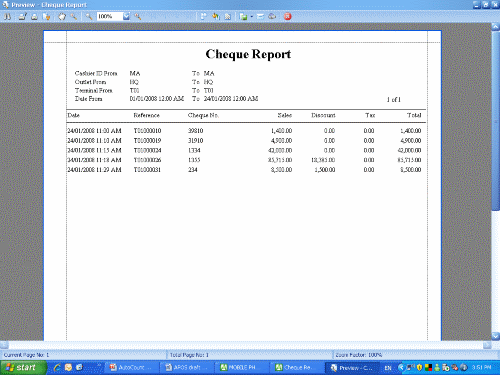Screen dimensions: 500x375
Task: Click the vertical scrollbar thumb
Action: 496,121
